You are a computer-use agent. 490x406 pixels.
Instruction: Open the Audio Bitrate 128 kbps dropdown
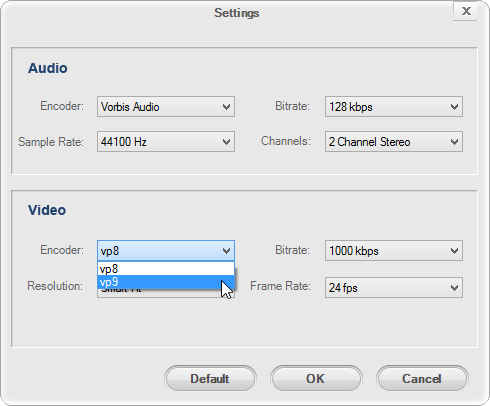coord(394,107)
